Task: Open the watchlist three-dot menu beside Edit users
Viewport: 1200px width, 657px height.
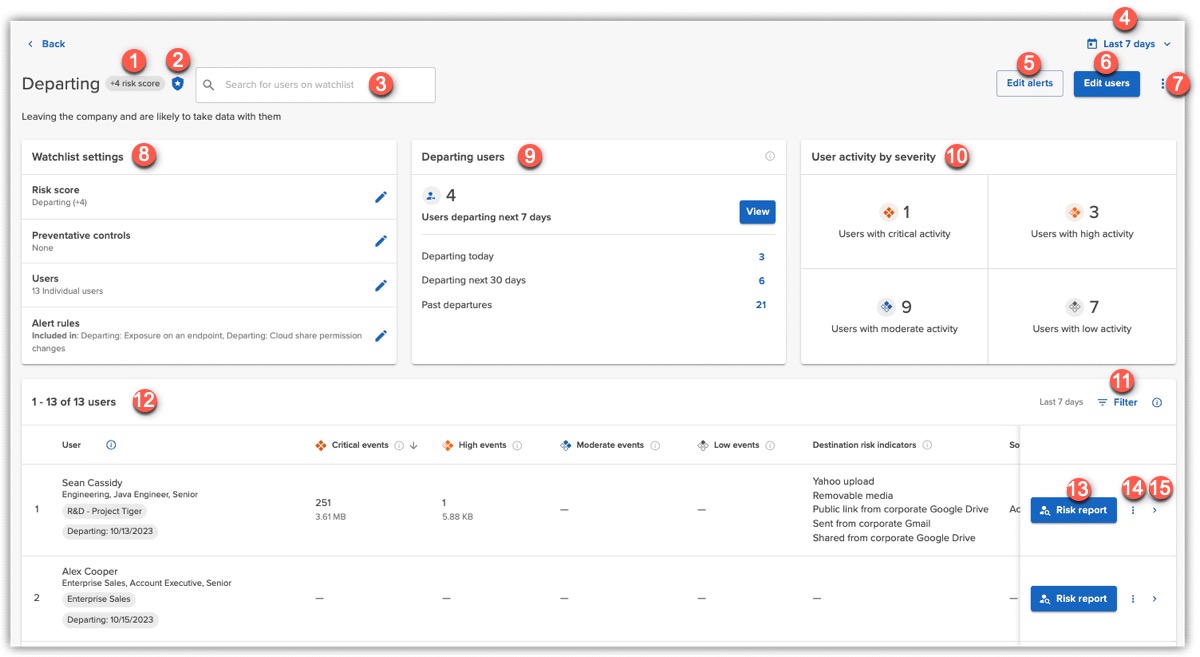Action: pos(1162,84)
